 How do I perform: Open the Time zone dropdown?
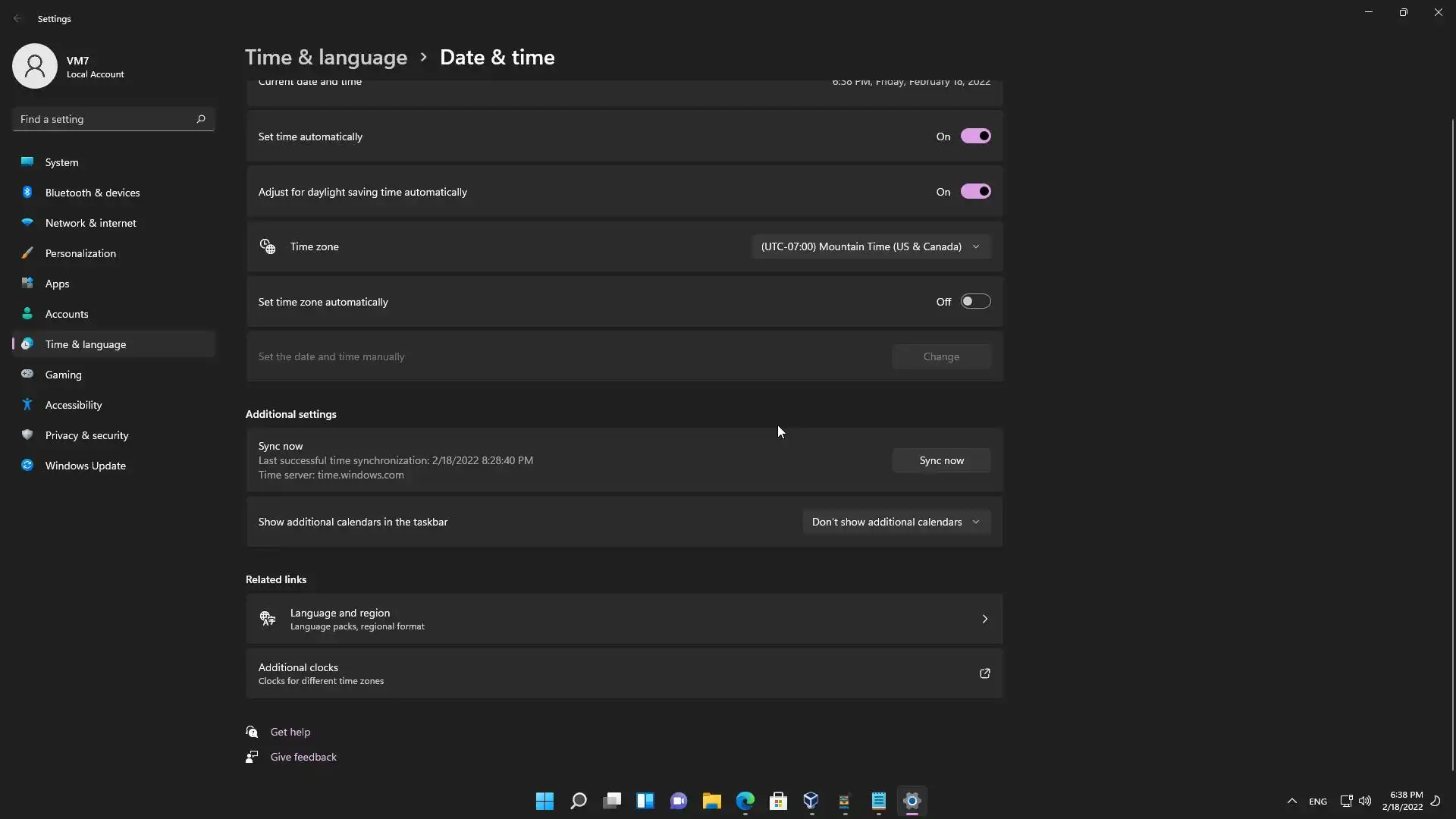[871, 246]
